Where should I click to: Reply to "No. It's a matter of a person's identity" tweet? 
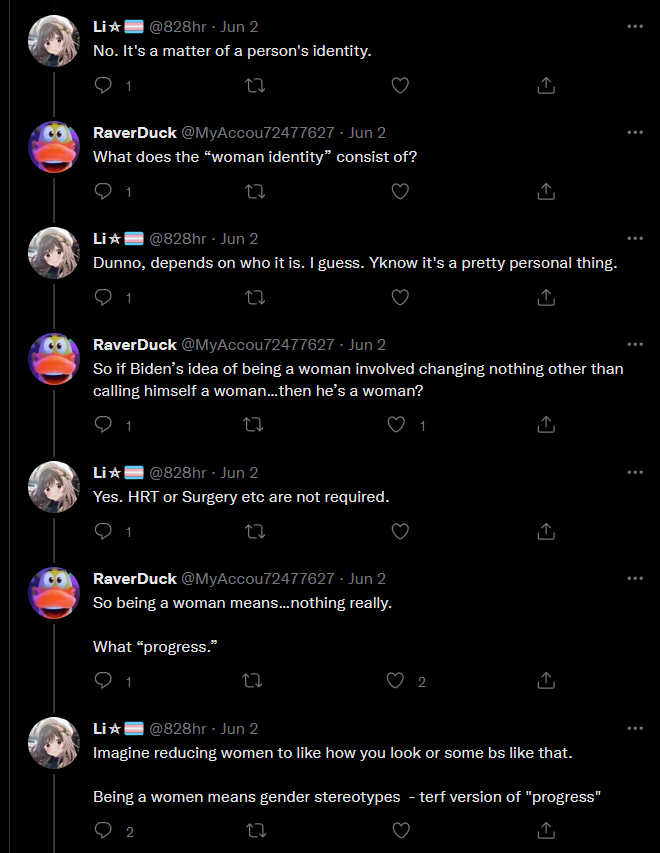103,85
